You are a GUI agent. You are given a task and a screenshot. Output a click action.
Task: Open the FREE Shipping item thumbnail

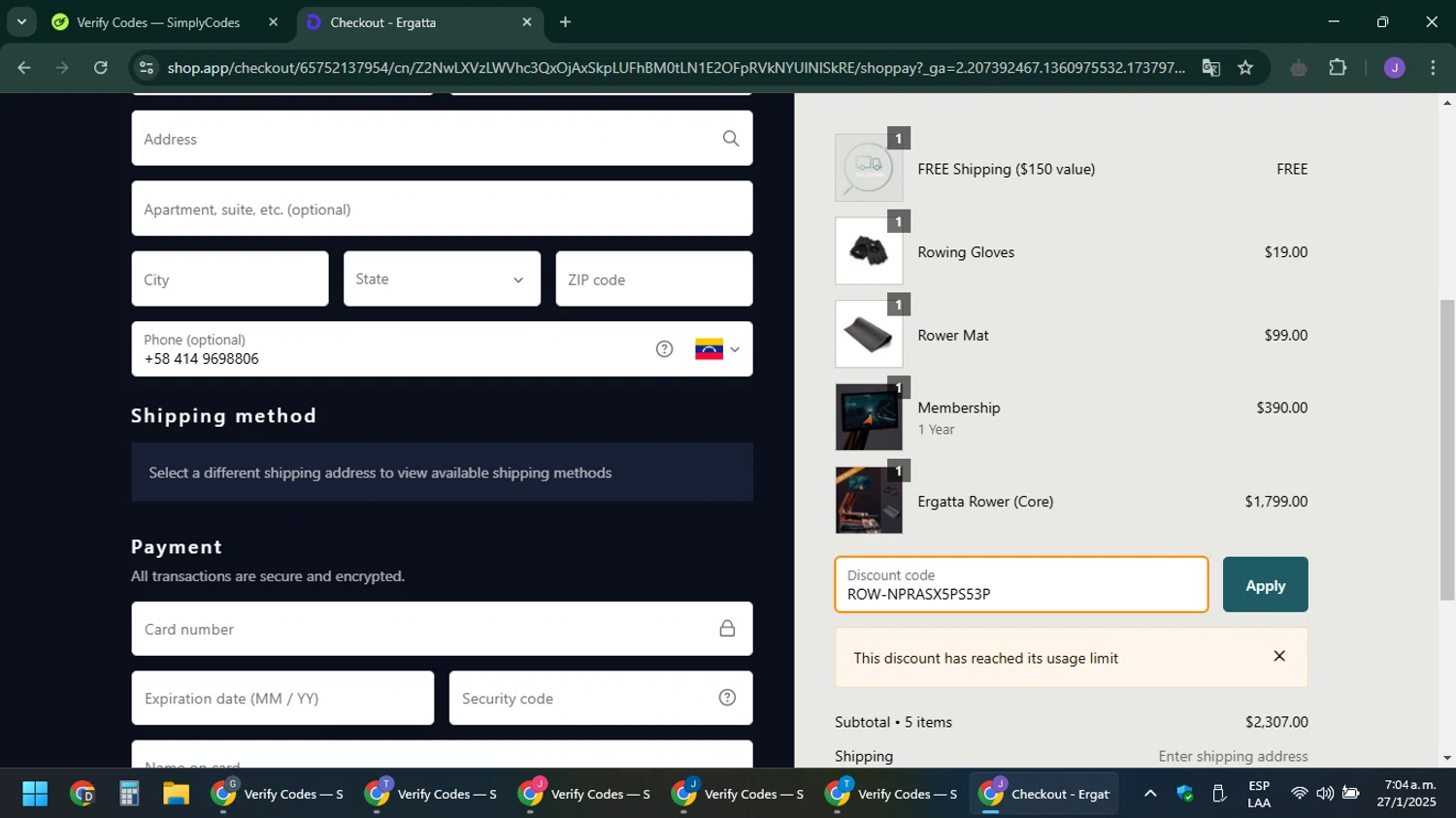[x=869, y=168]
